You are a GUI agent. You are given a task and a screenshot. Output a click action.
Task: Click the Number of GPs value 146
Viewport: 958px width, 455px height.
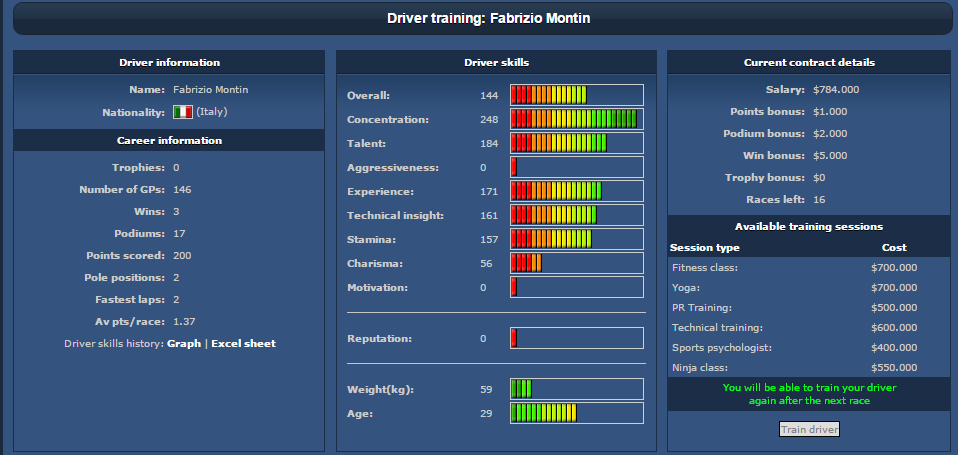click(182, 190)
